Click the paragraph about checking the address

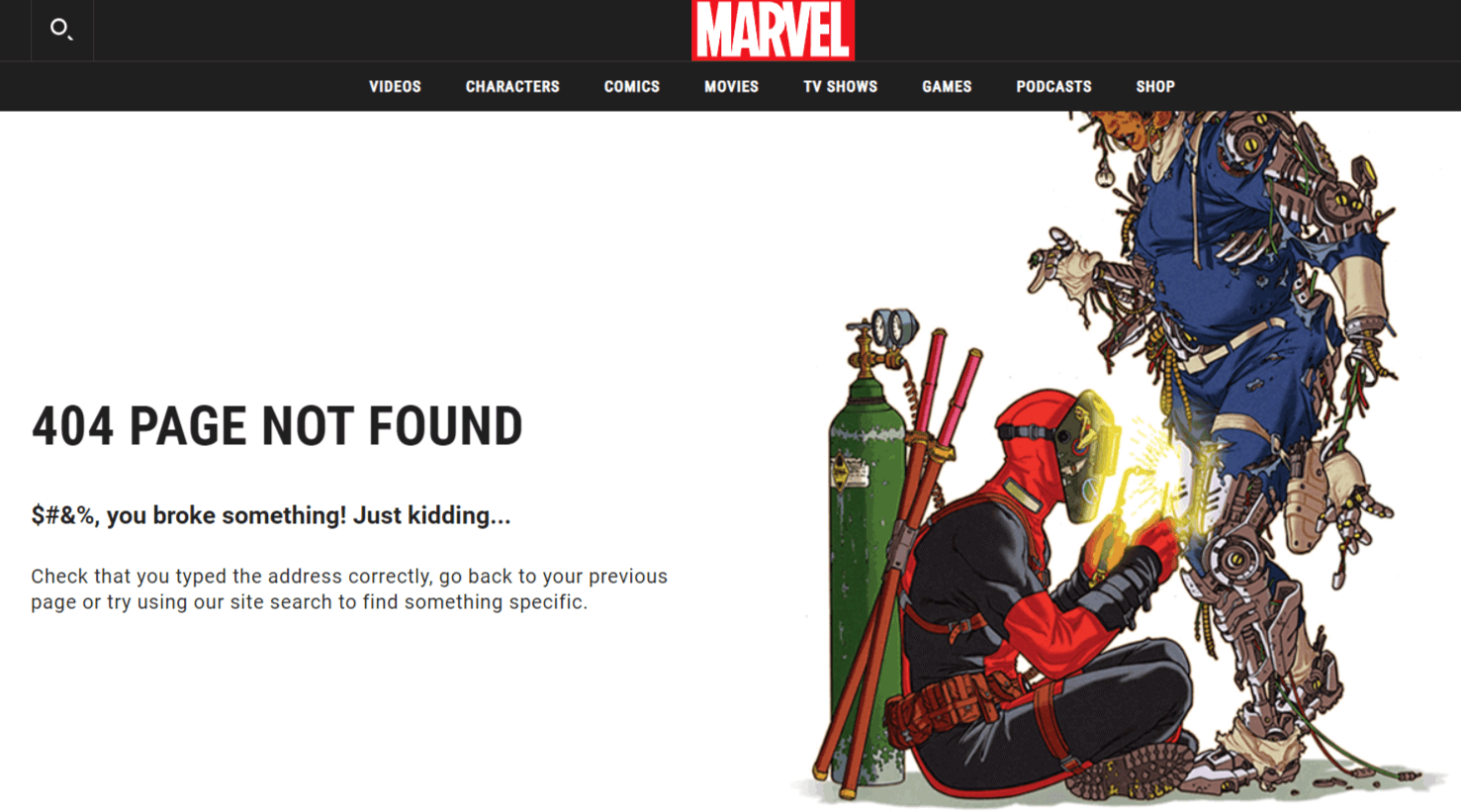point(349,589)
